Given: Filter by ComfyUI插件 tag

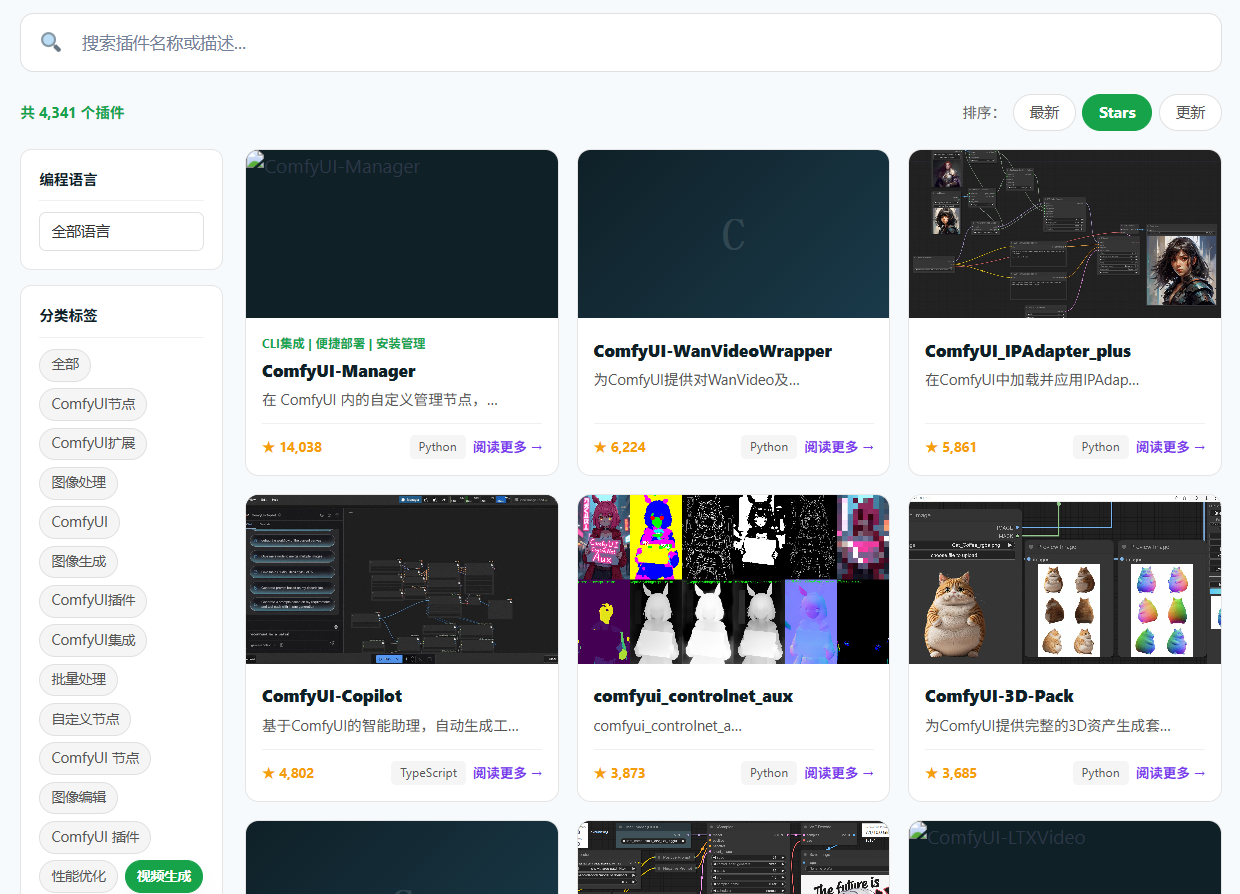Looking at the screenshot, I should 93,601.
